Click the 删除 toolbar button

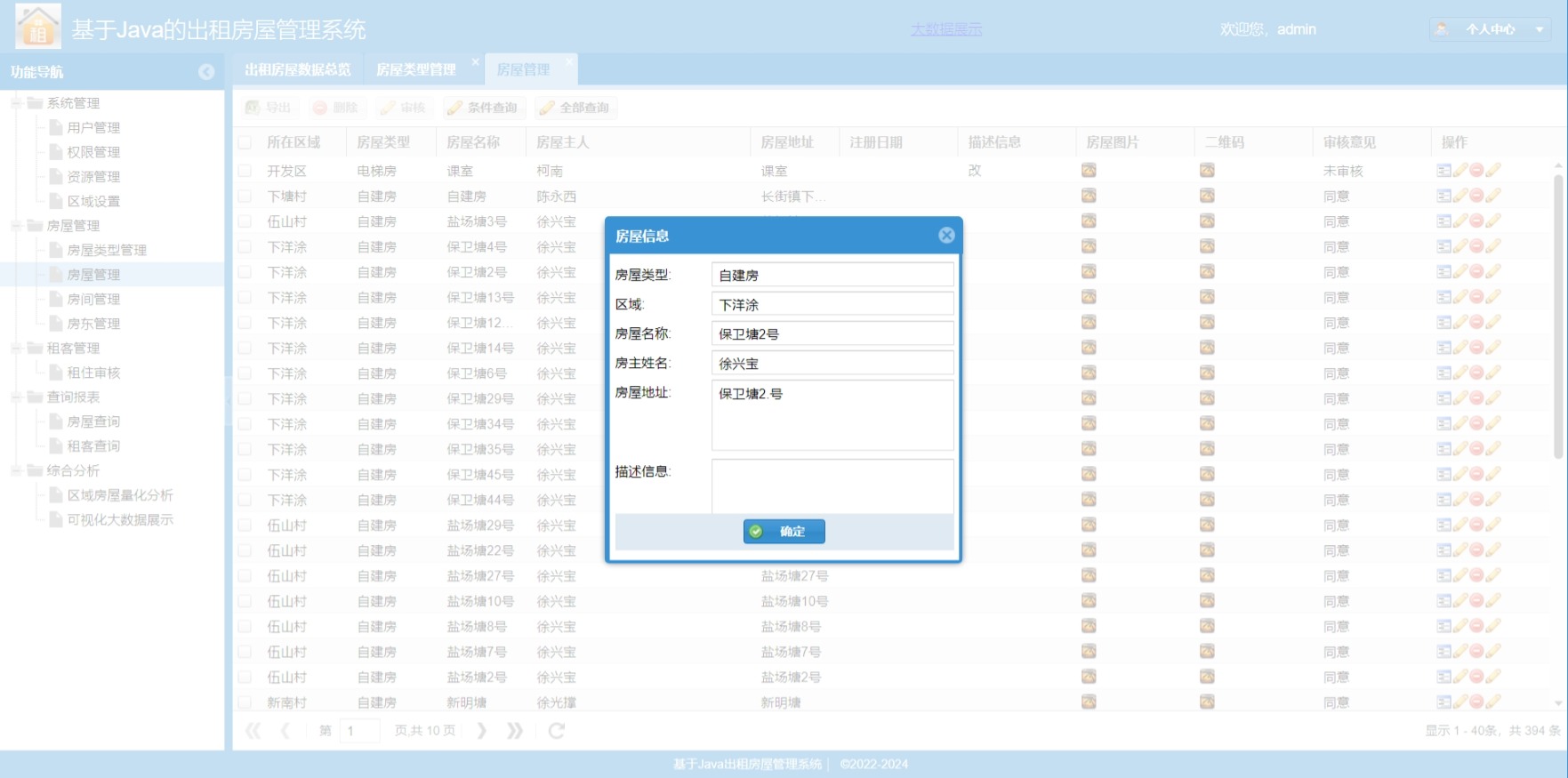(335, 108)
